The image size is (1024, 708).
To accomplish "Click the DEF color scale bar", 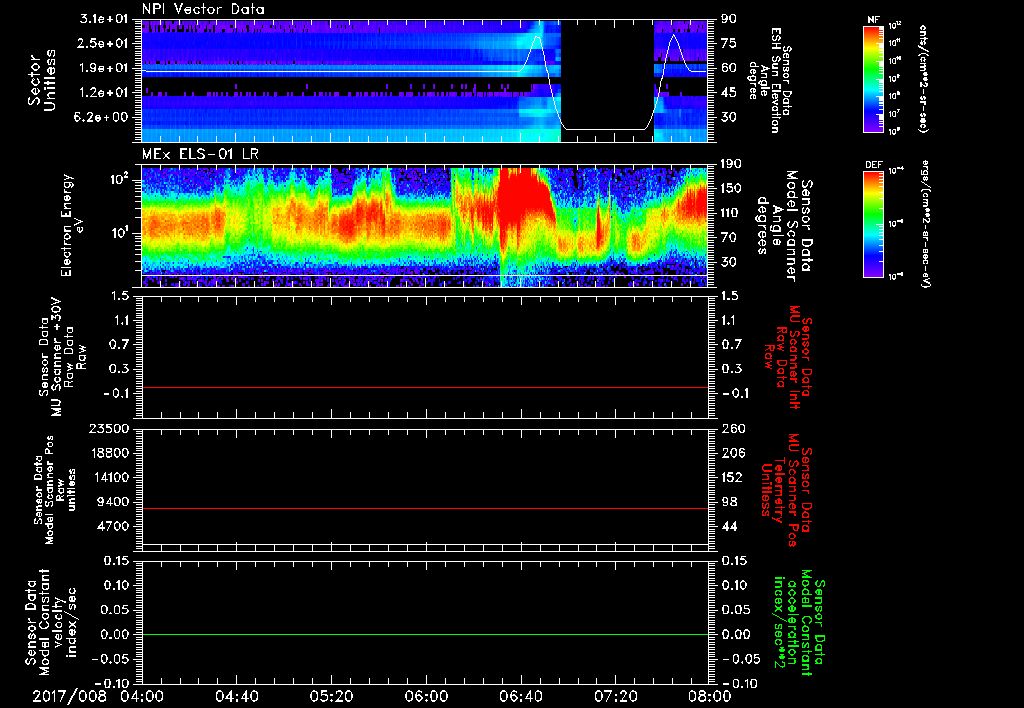I will tap(872, 222).
